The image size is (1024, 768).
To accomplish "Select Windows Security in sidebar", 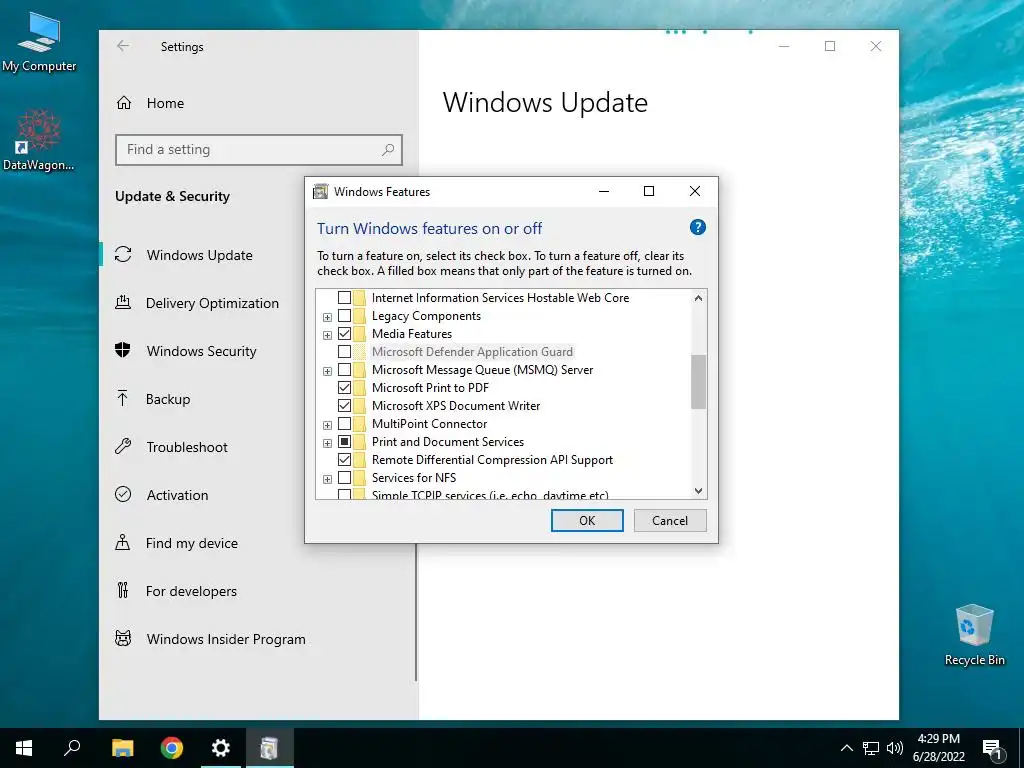I will pos(201,351).
